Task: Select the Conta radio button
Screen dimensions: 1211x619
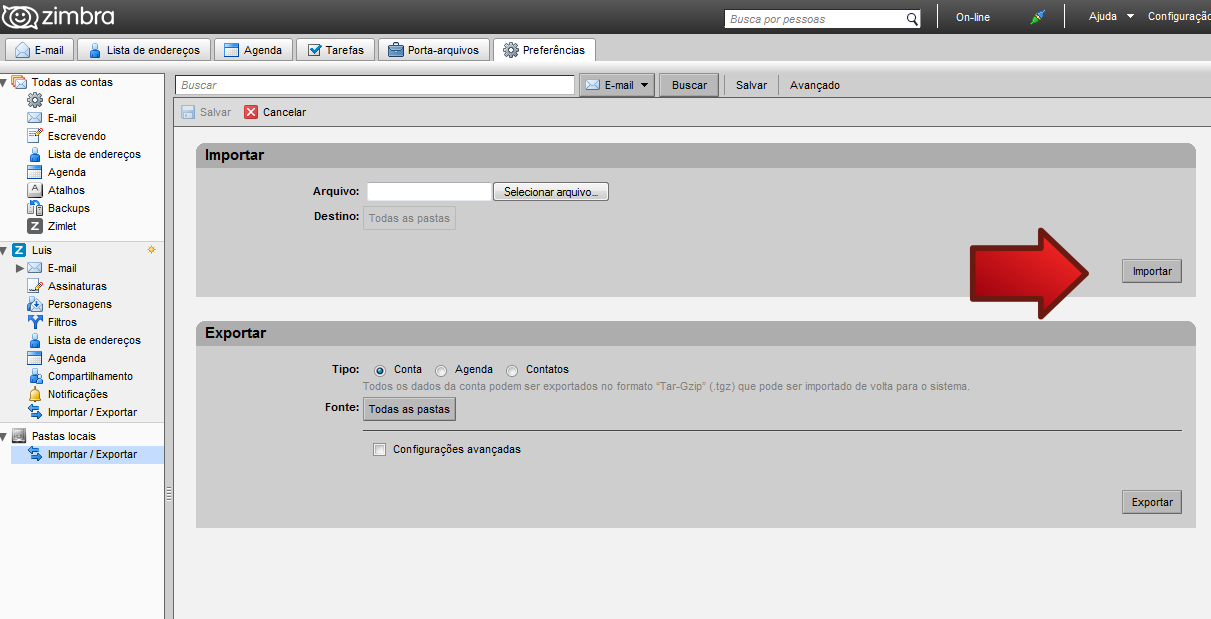Action: (380, 370)
